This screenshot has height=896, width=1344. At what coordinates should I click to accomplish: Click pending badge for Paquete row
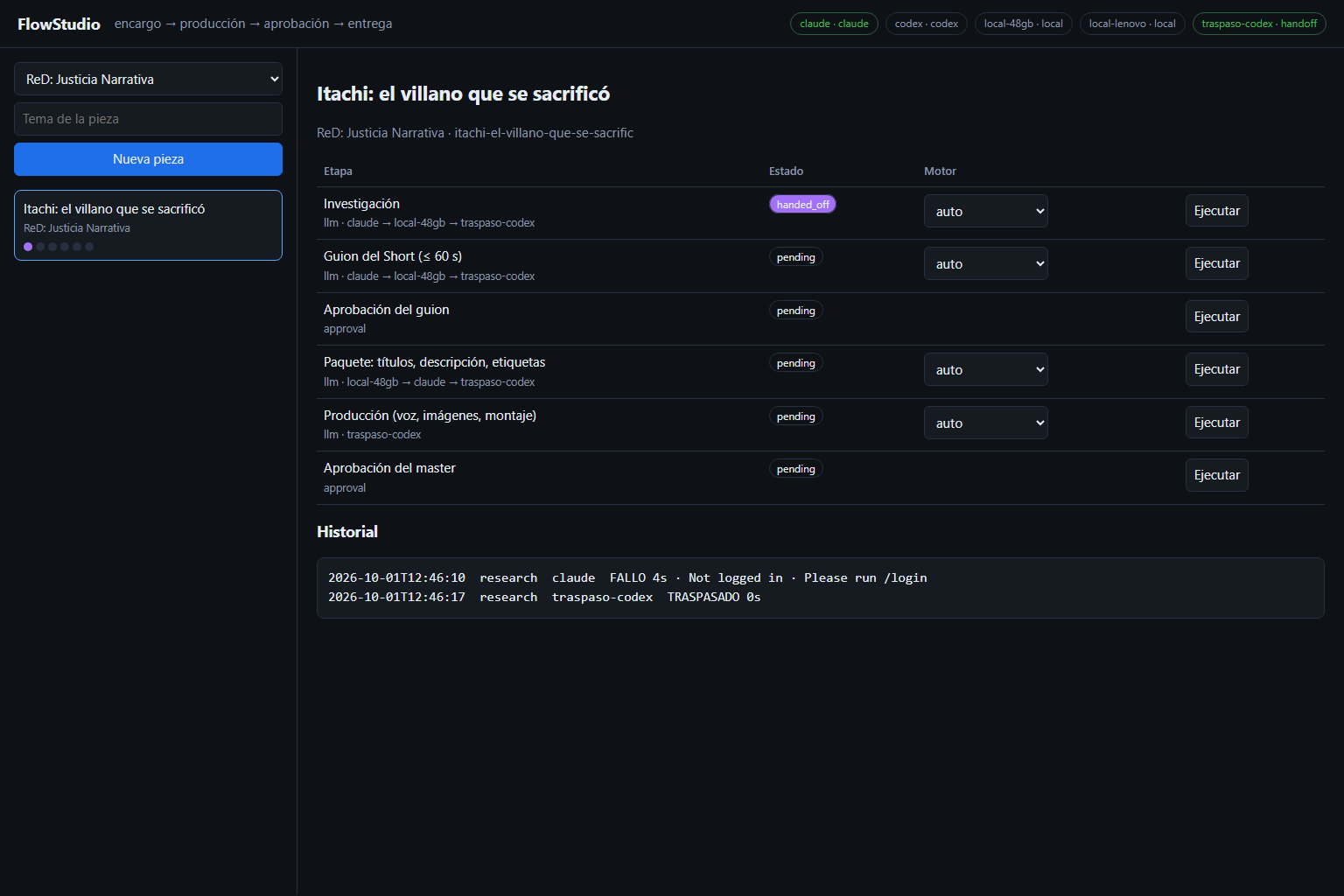click(x=795, y=363)
